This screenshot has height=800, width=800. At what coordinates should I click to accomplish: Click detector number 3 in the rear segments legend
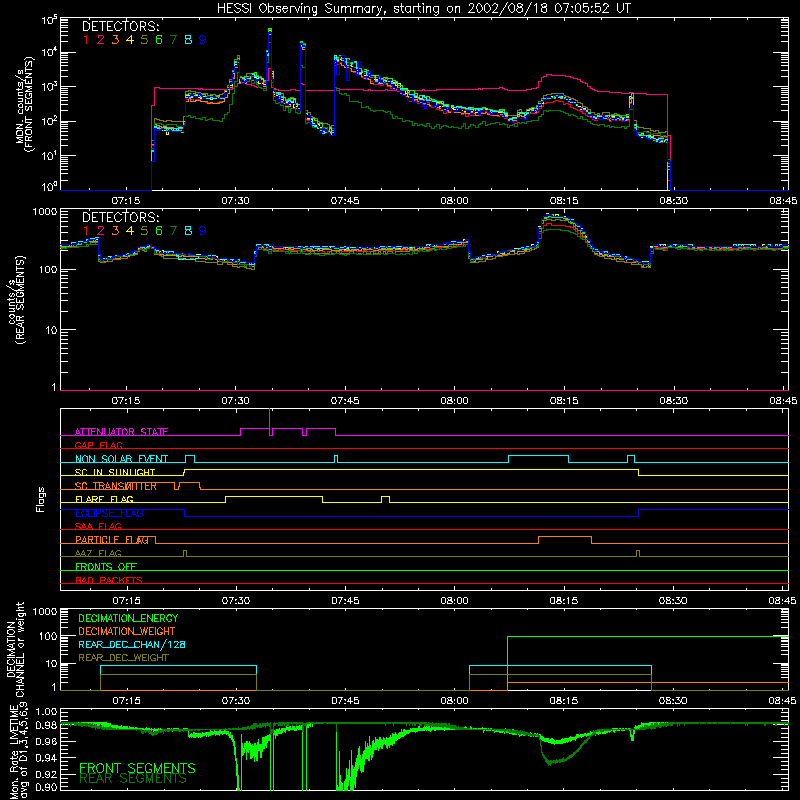click(x=115, y=231)
